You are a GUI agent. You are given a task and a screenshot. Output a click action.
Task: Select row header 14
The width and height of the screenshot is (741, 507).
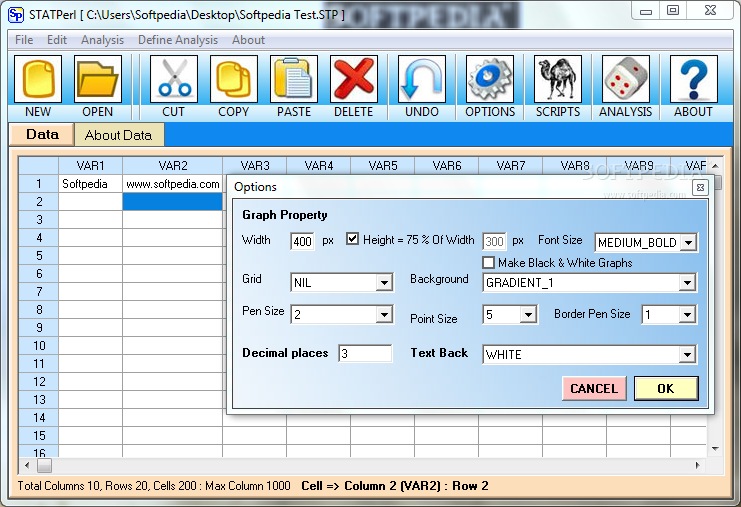click(39, 418)
